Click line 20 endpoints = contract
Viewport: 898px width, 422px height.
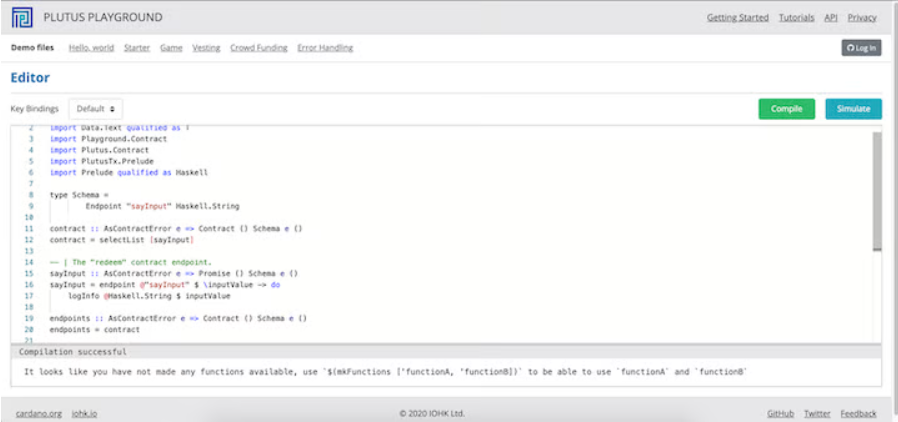point(94,330)
